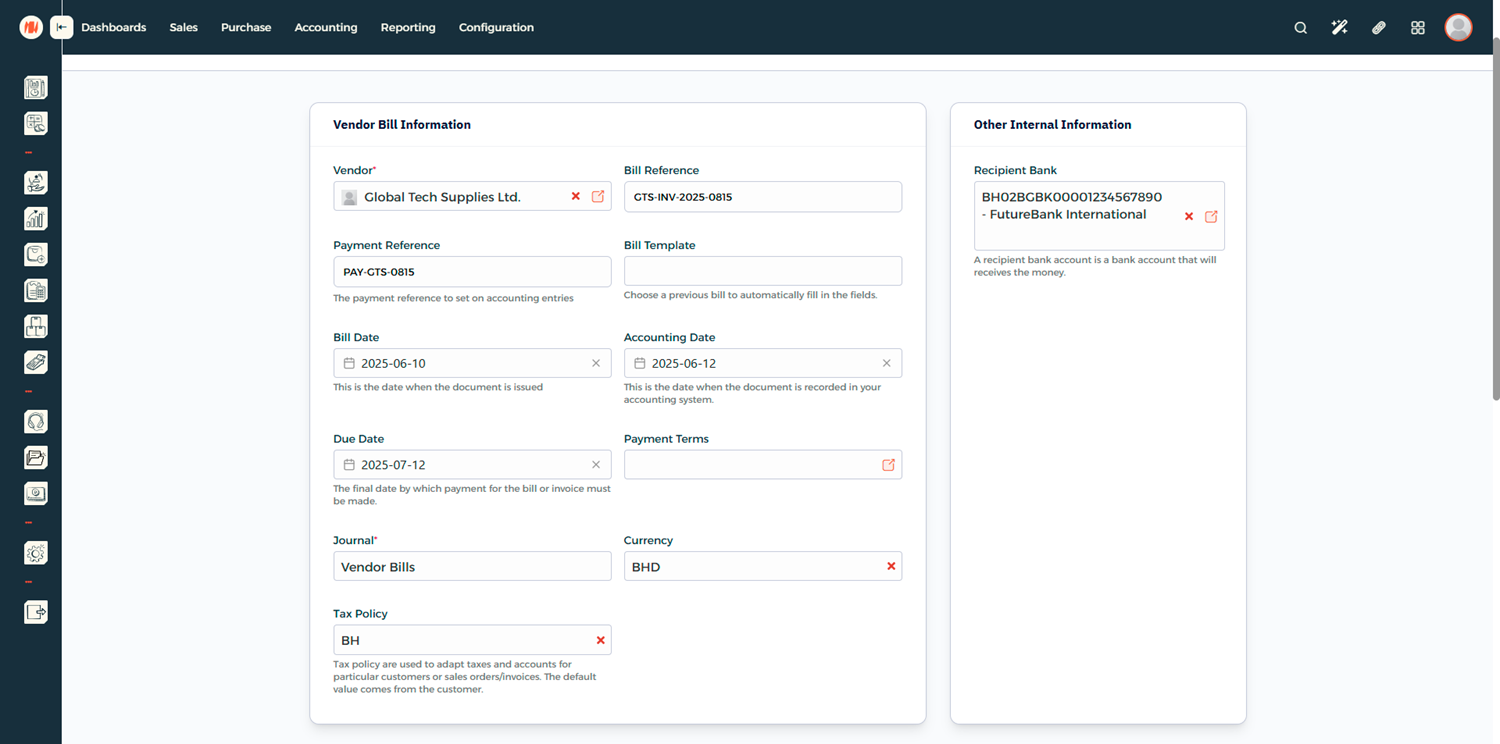Image resolution: width=1500 pixels, height=744 pixels.
Task: Open the Accounting menu
Action: click(x=325, y=28)
